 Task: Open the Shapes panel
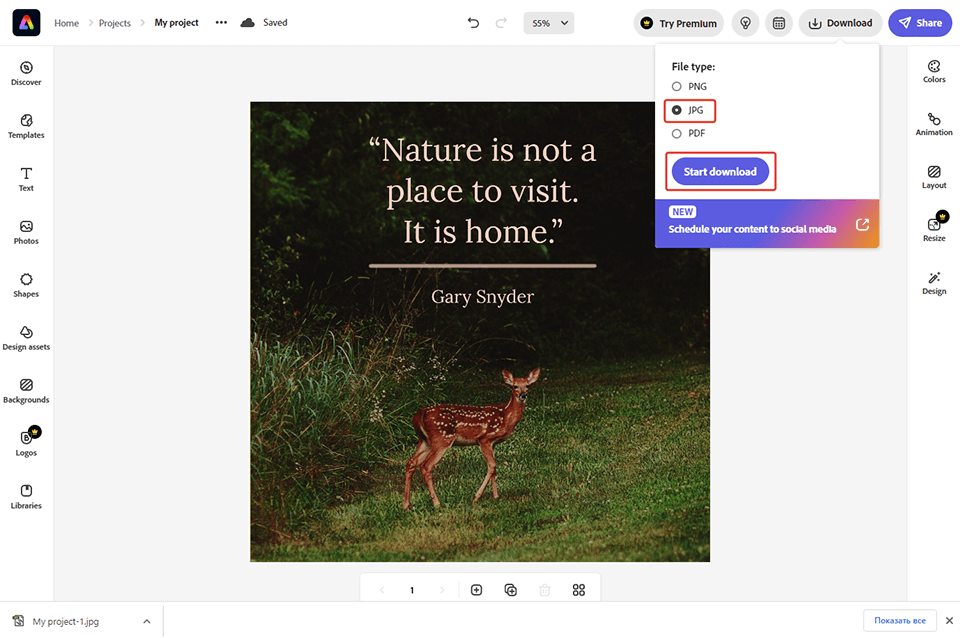pos(26,285)
